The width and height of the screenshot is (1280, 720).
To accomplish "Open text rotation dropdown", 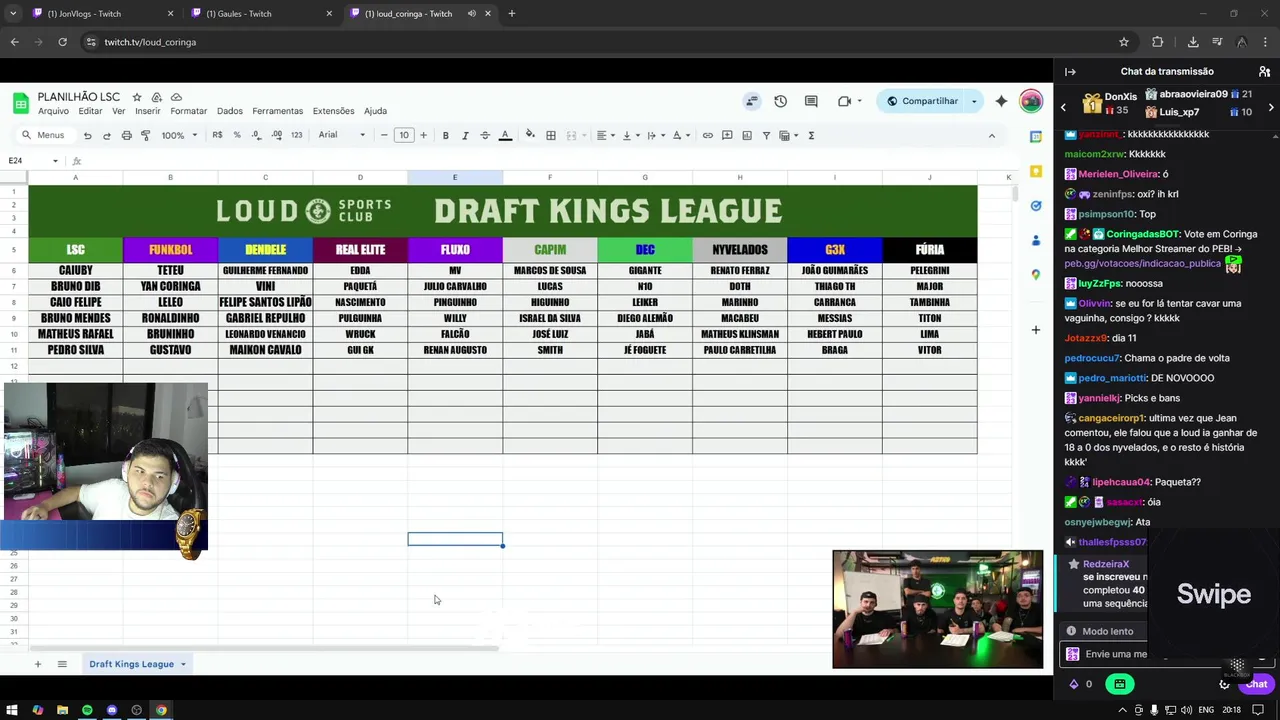I will tap(680, 135).
